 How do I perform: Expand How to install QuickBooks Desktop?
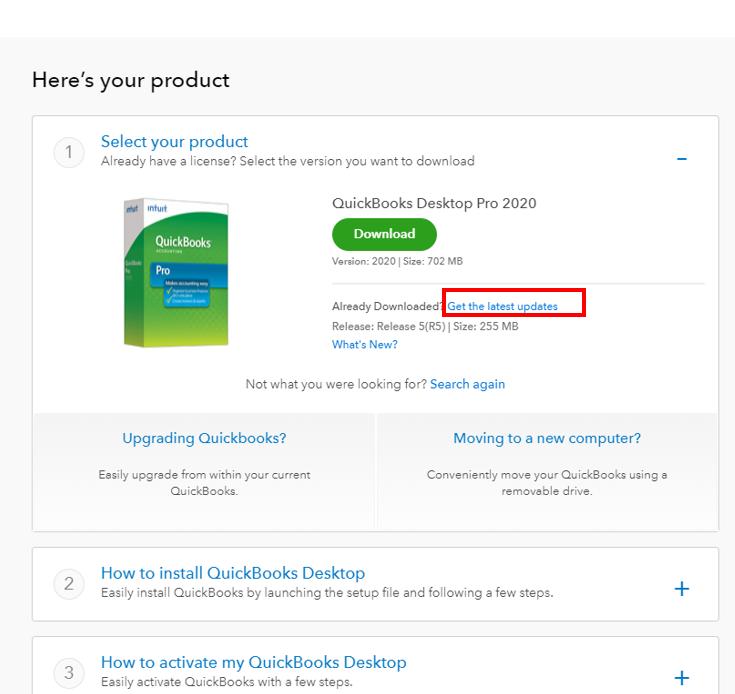coord(682,589)
